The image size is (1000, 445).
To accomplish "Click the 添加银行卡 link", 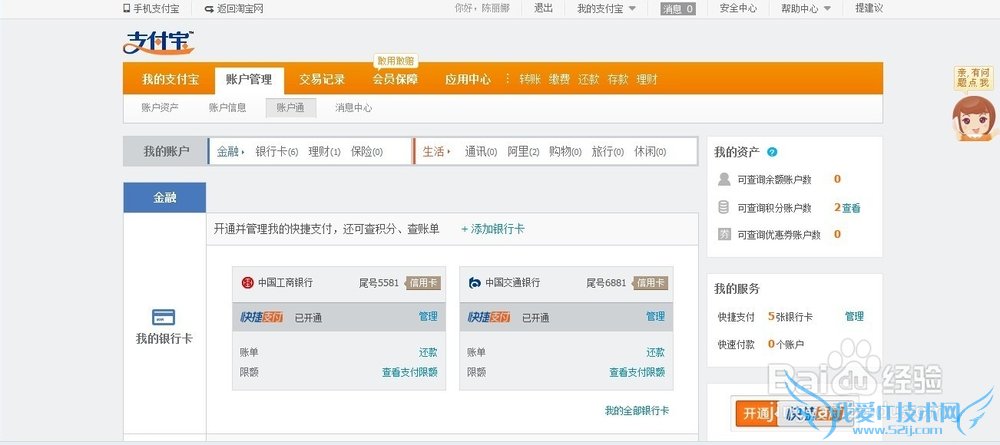I will click(x=492, y=229).
